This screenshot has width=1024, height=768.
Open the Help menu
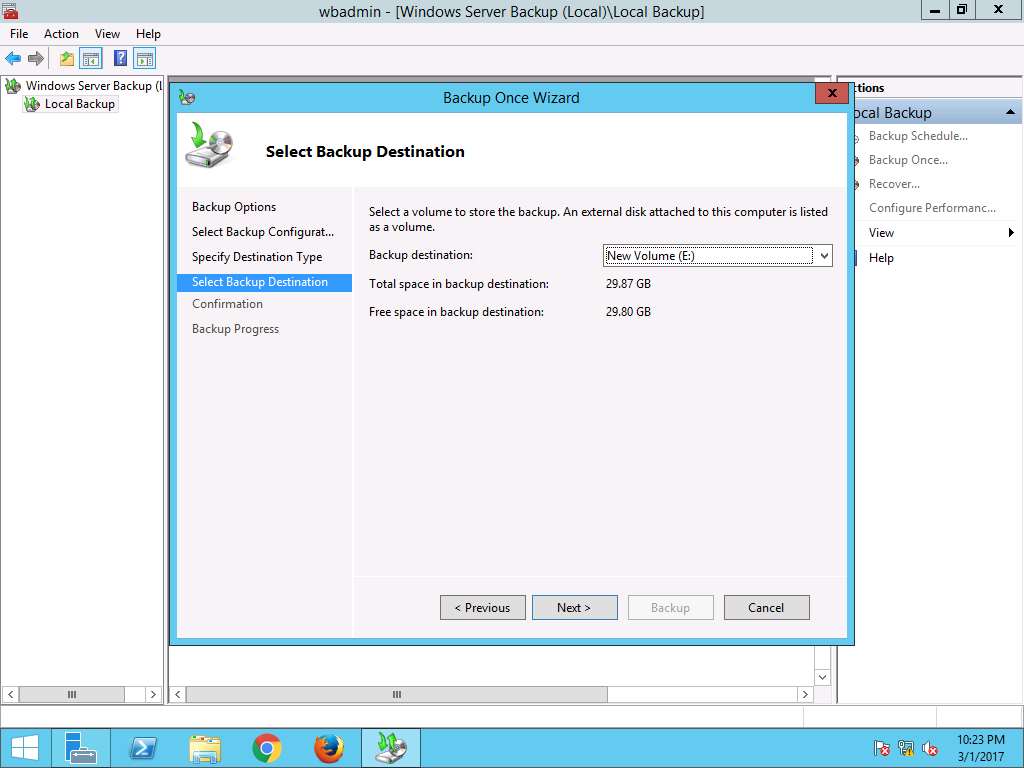(x=148, y=34)
